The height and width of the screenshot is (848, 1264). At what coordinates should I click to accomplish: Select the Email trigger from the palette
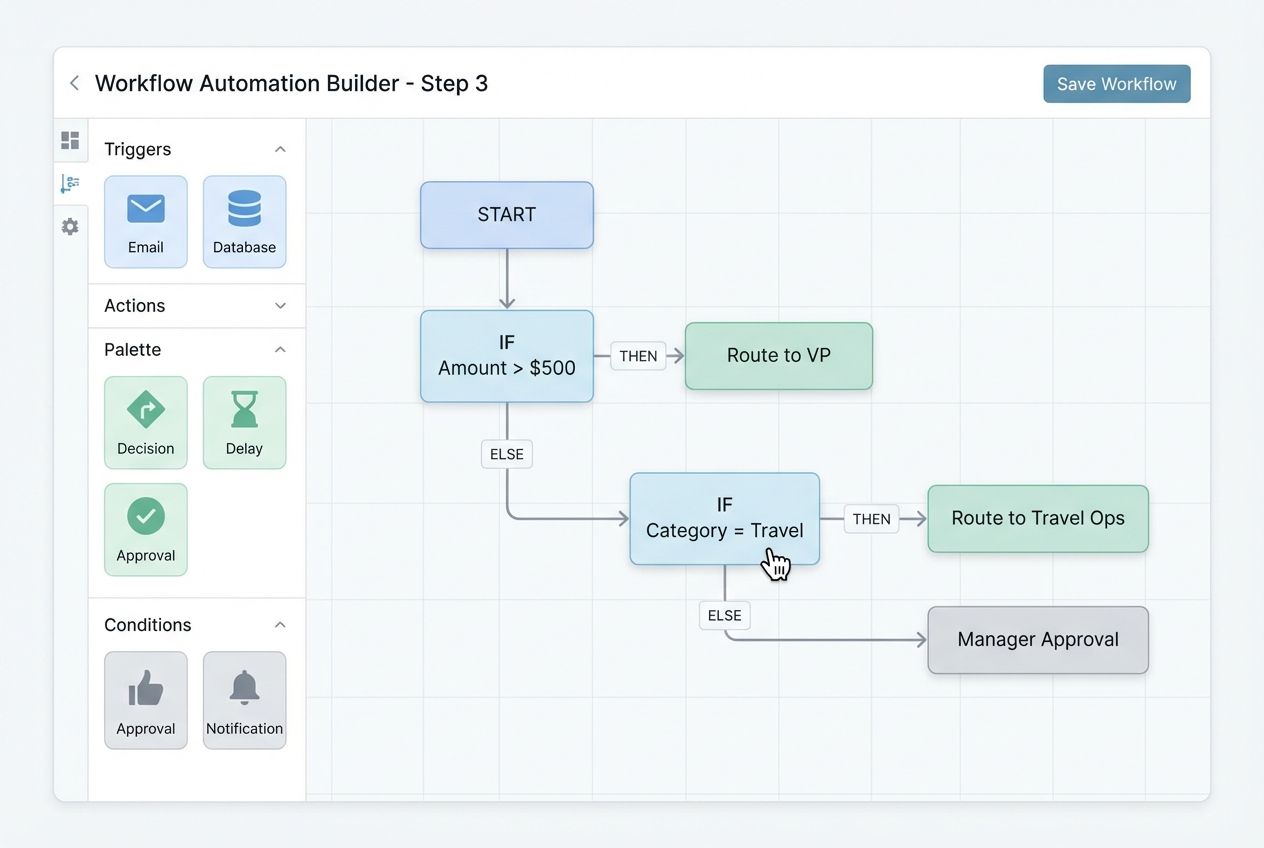click(146, 221)
